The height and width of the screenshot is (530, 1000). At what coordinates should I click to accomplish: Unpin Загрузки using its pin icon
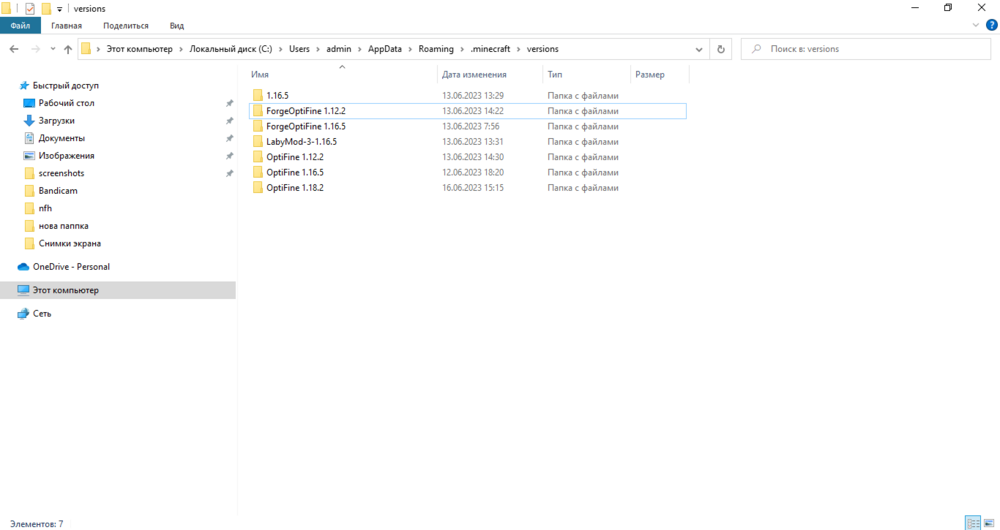(x=229, y=121)
